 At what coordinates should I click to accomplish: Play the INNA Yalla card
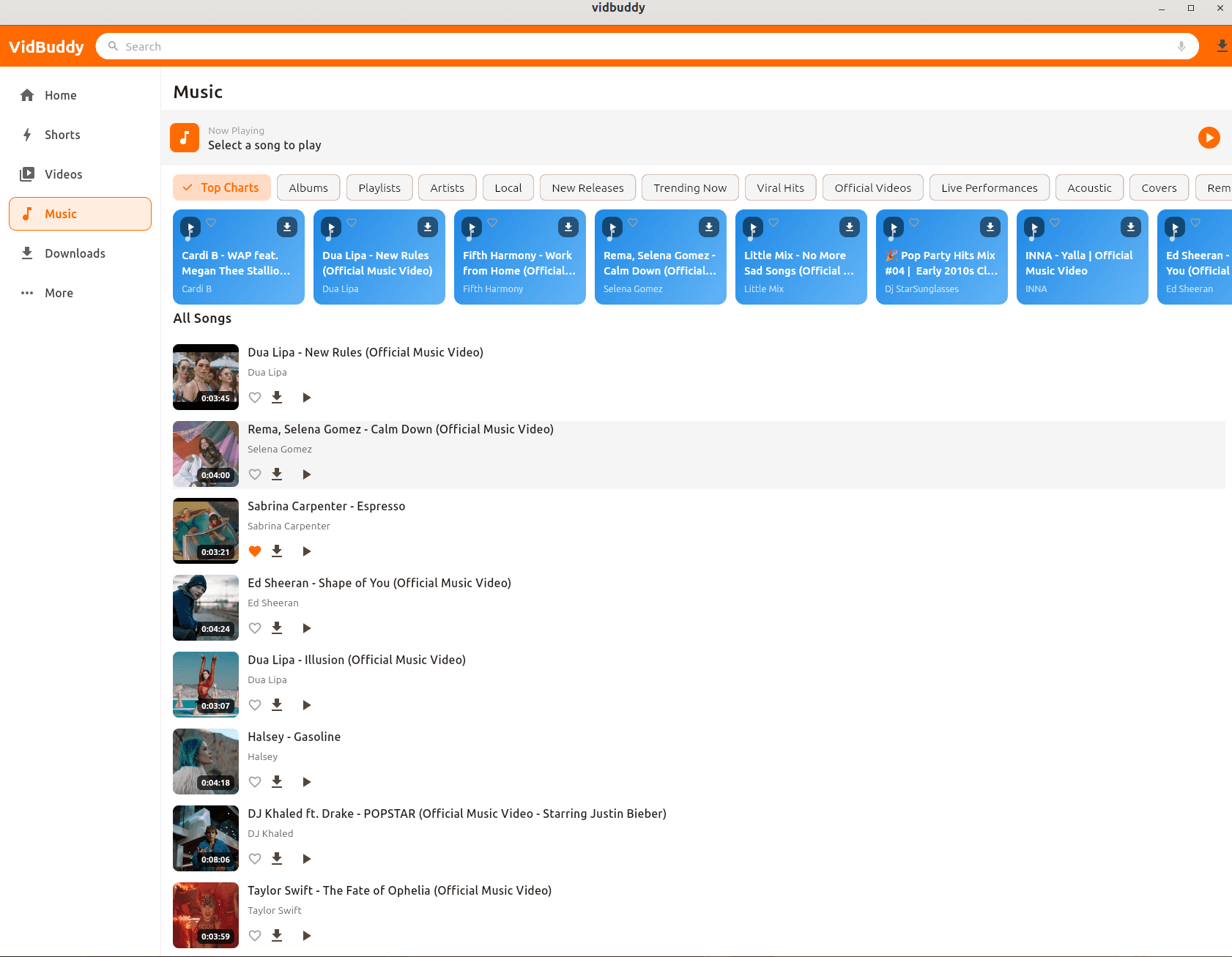1034,227
